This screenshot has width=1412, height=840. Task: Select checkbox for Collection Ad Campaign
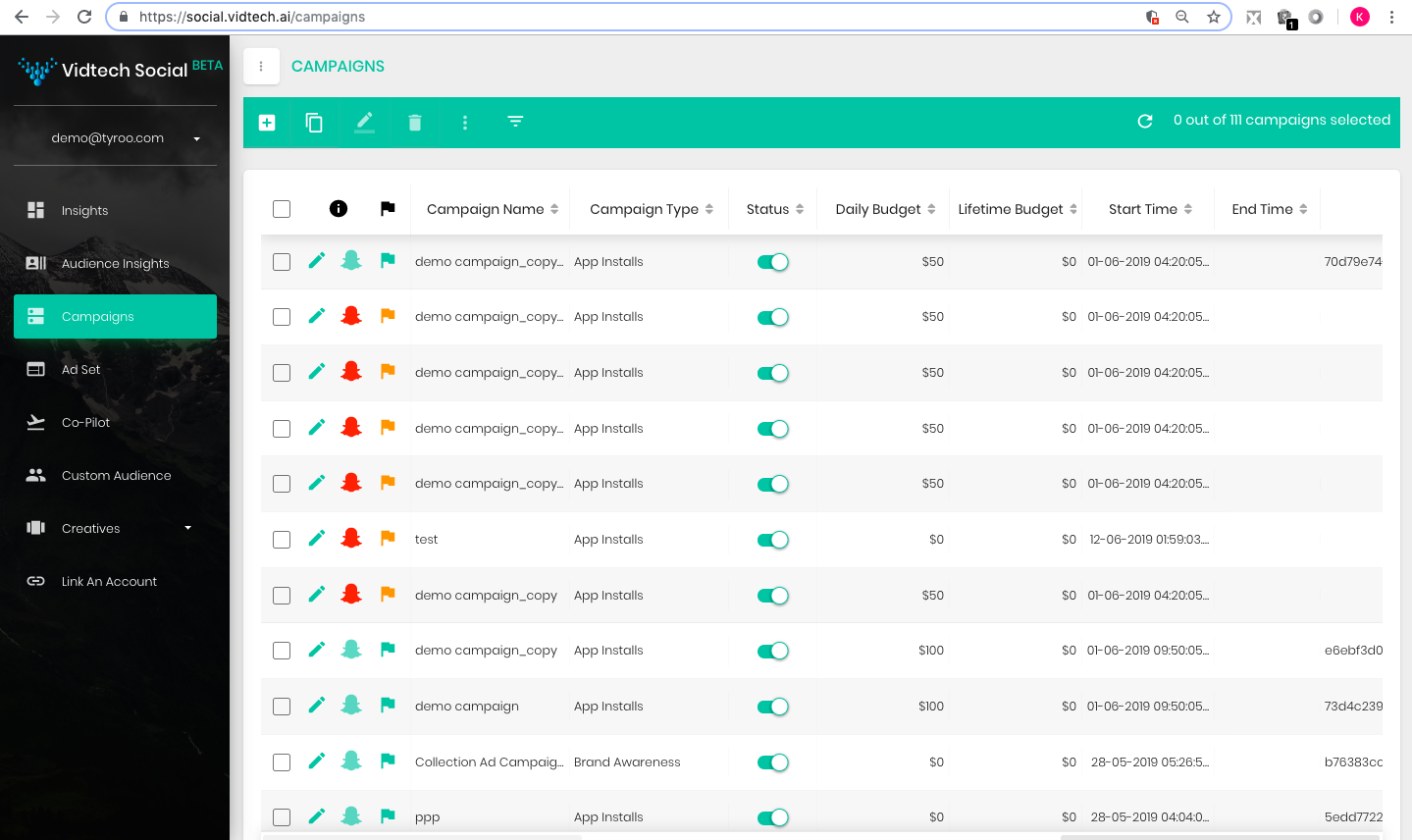tap(282, 762)
